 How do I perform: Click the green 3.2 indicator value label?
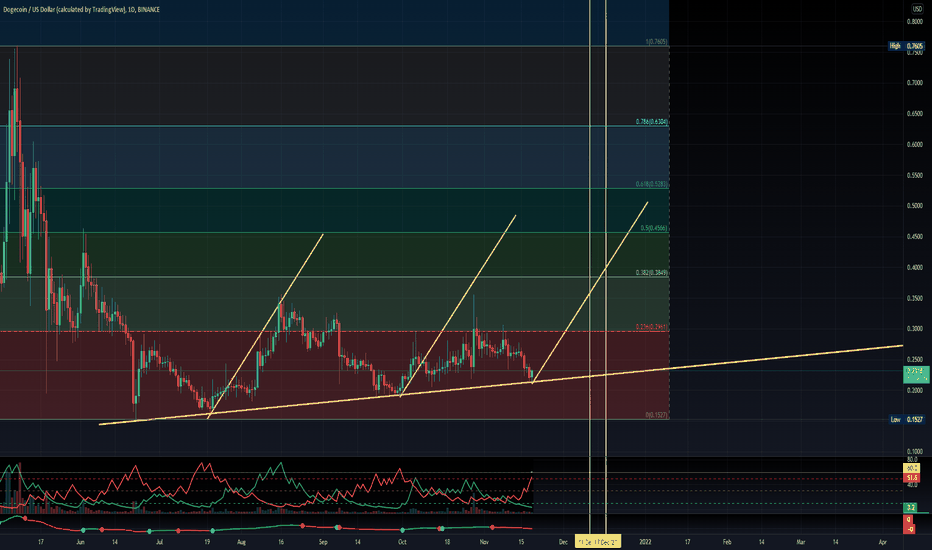(911, 507)
